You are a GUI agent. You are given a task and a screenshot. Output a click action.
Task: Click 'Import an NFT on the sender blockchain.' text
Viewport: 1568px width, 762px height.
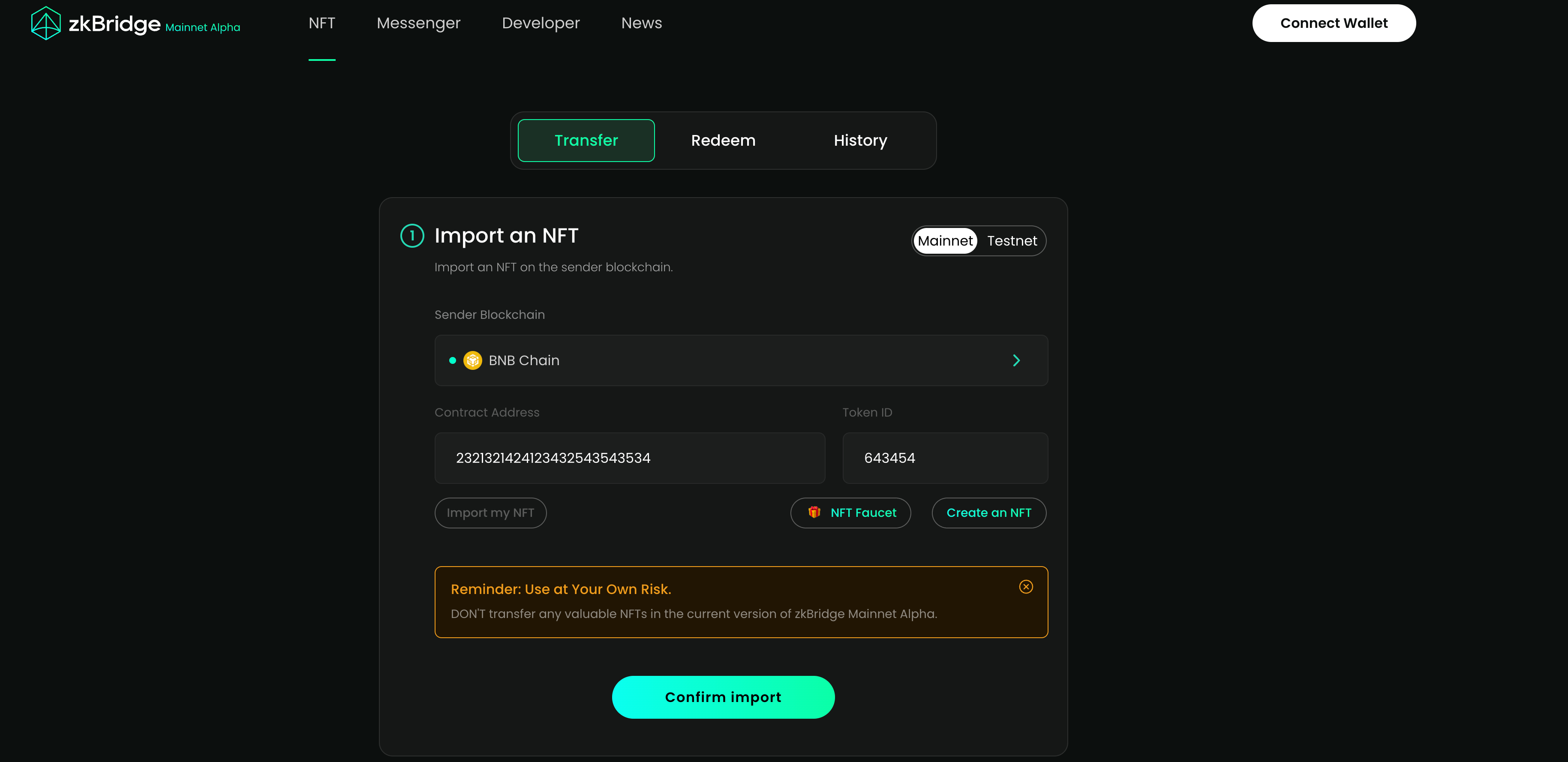click(x=553, y=267)
